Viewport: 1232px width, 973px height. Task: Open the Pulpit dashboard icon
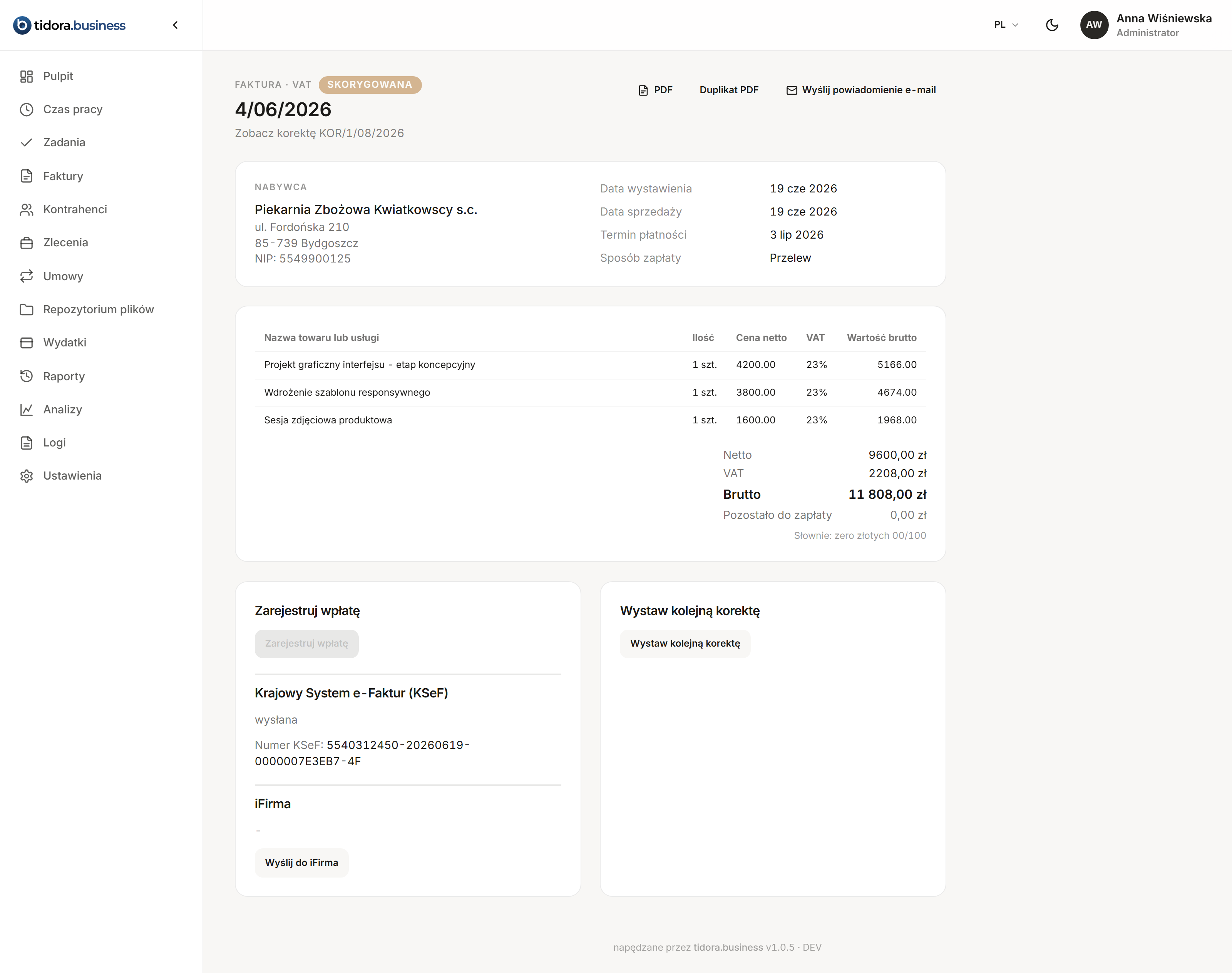26,76
